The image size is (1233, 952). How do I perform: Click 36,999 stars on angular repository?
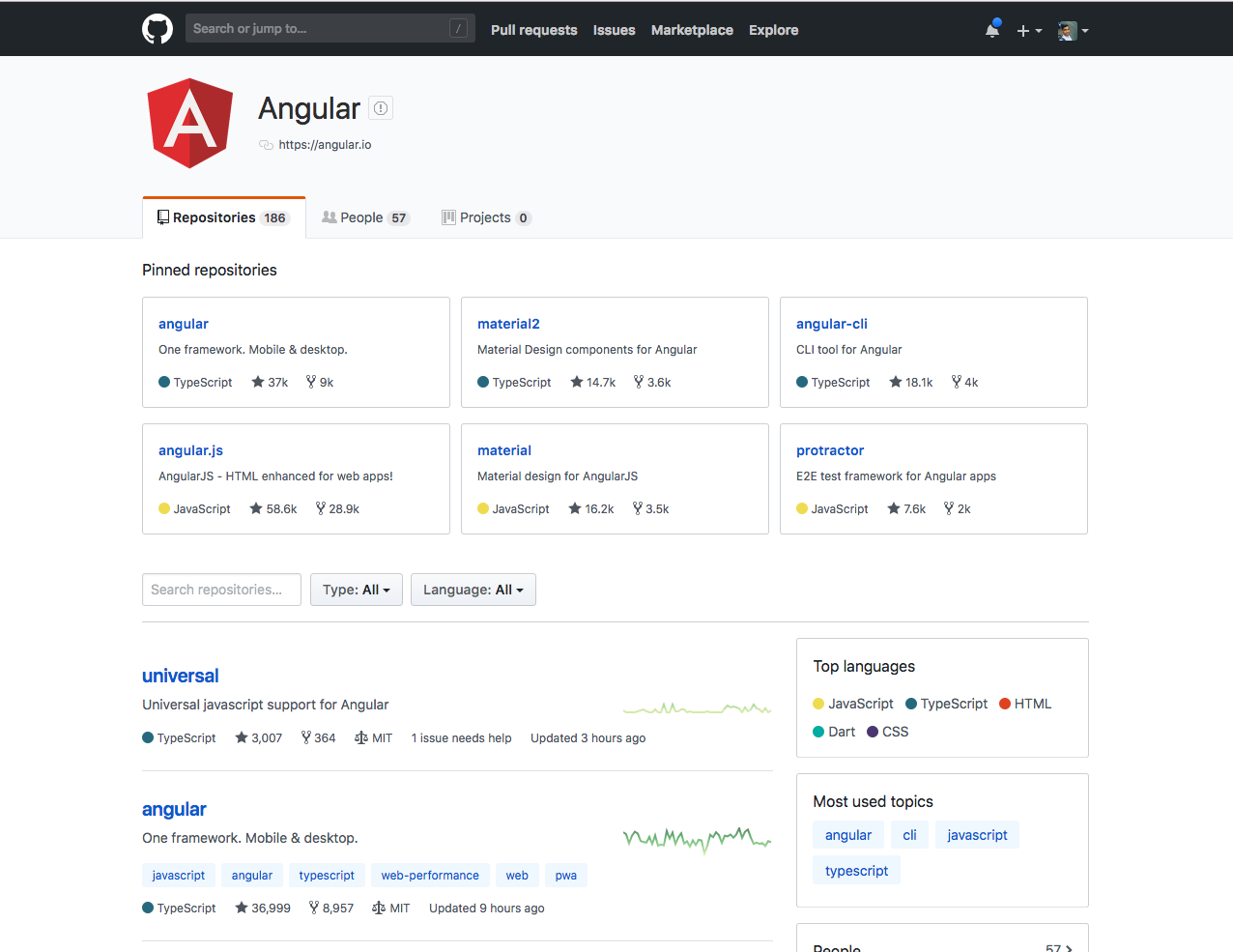[x=263, y=908]
